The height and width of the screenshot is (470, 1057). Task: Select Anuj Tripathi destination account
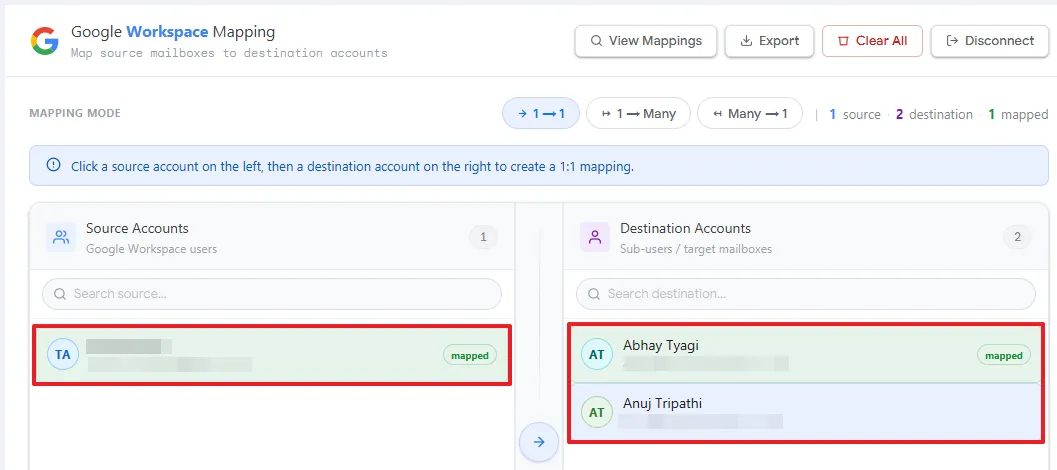(x=806, y=413)
